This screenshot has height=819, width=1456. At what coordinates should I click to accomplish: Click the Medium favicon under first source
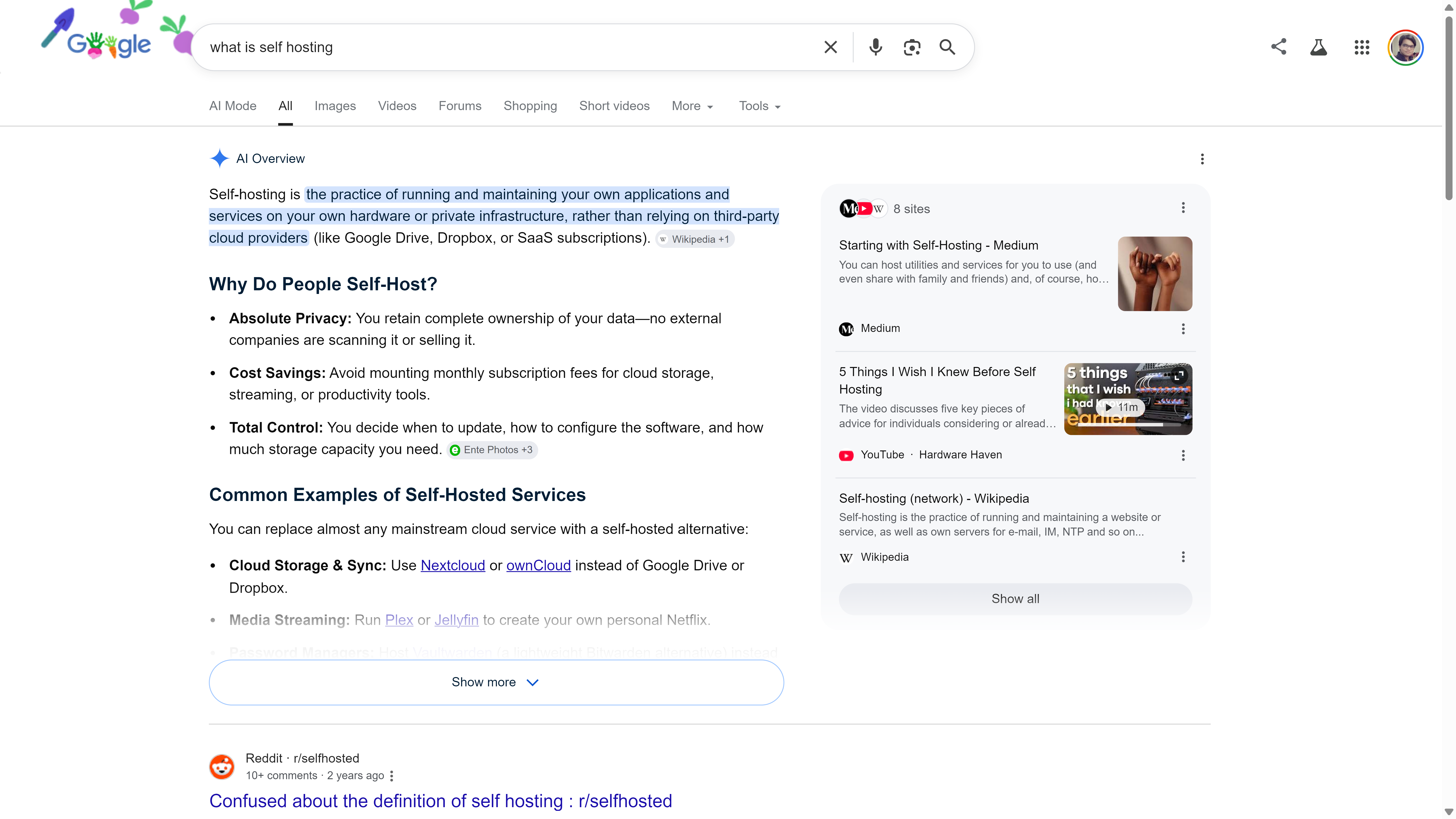tap(846, 329)
